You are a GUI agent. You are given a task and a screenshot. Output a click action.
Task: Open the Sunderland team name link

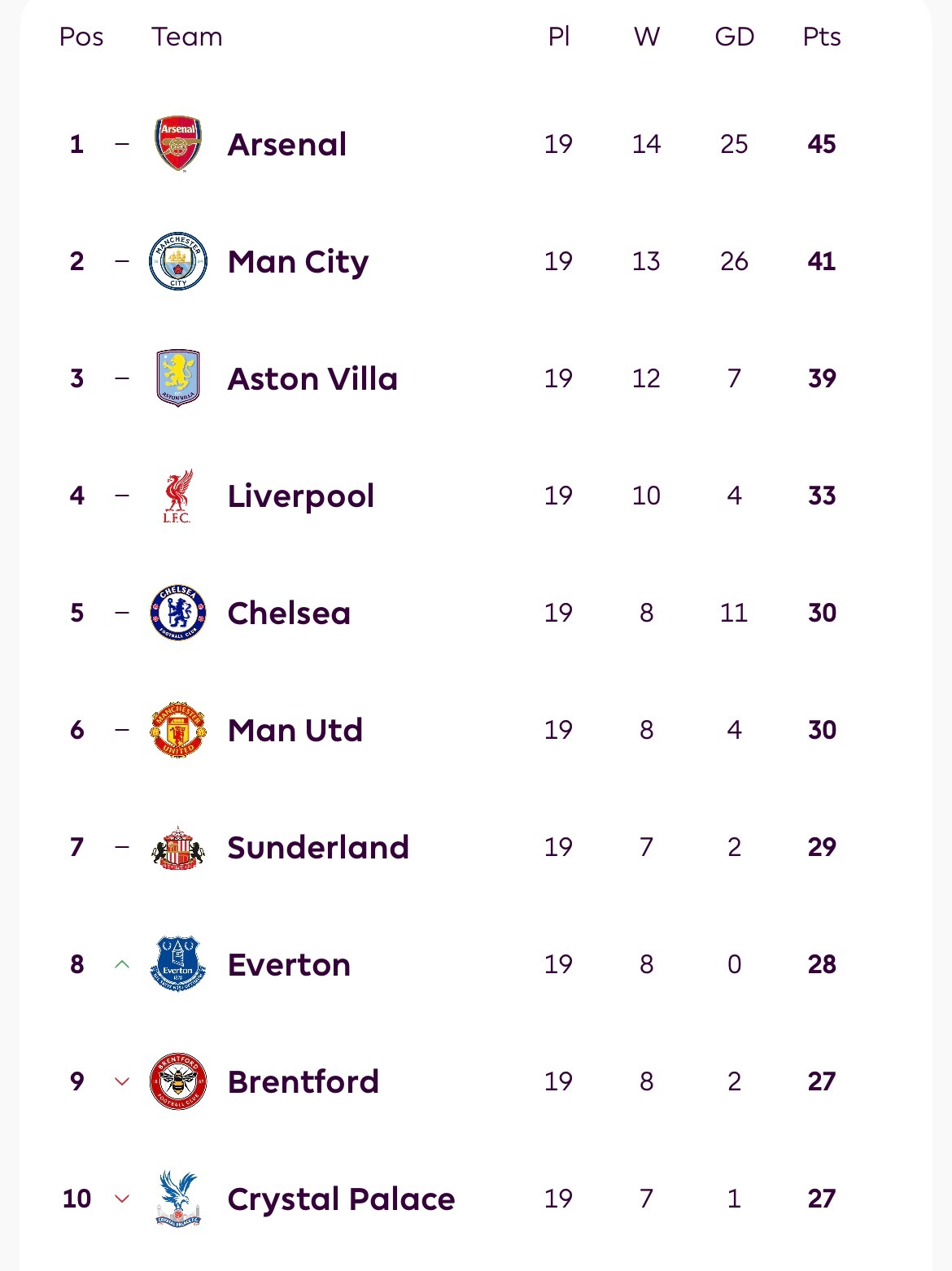pos(318,847)
